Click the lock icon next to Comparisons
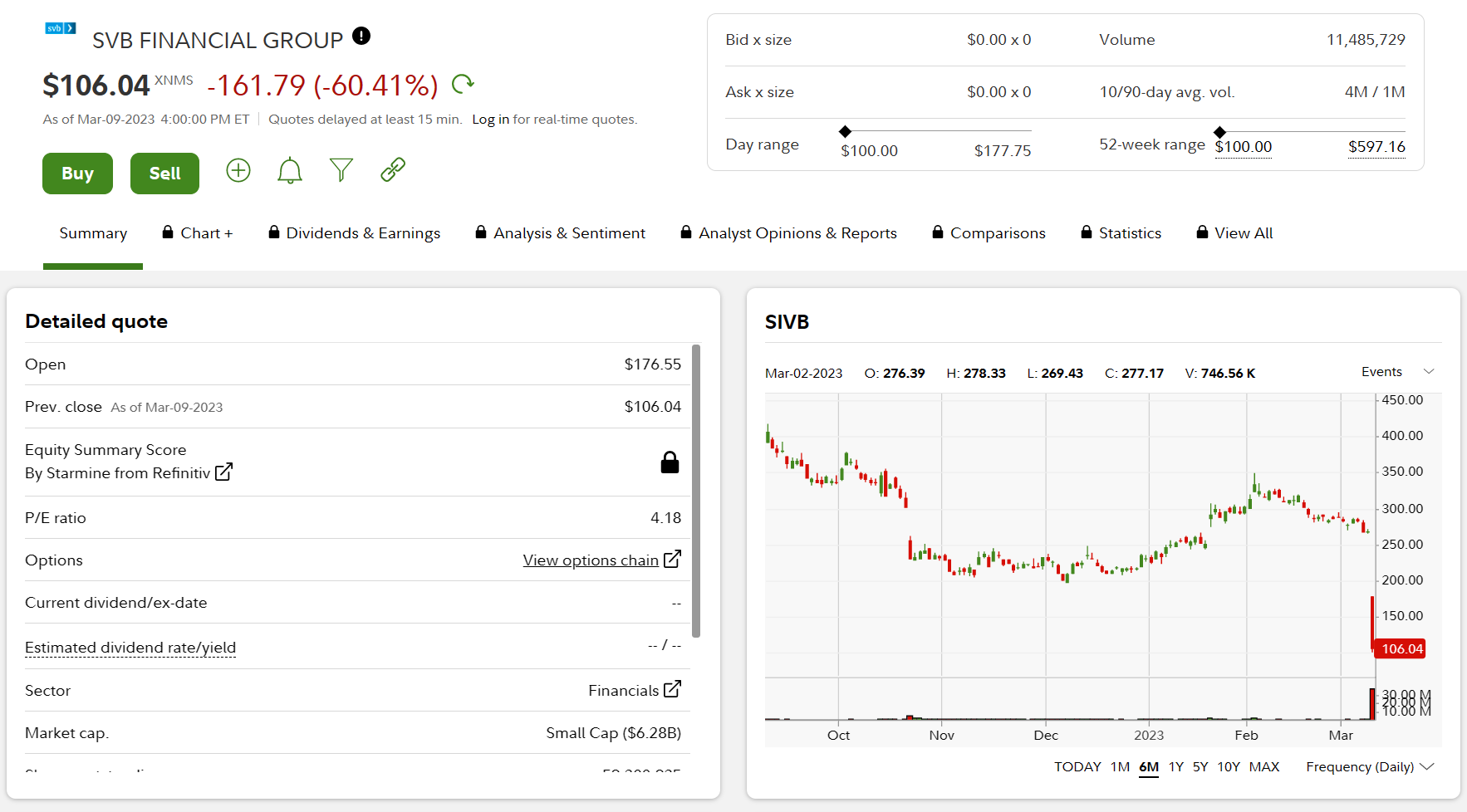Viewport: 1467px width, 812px height. point(938,232)
